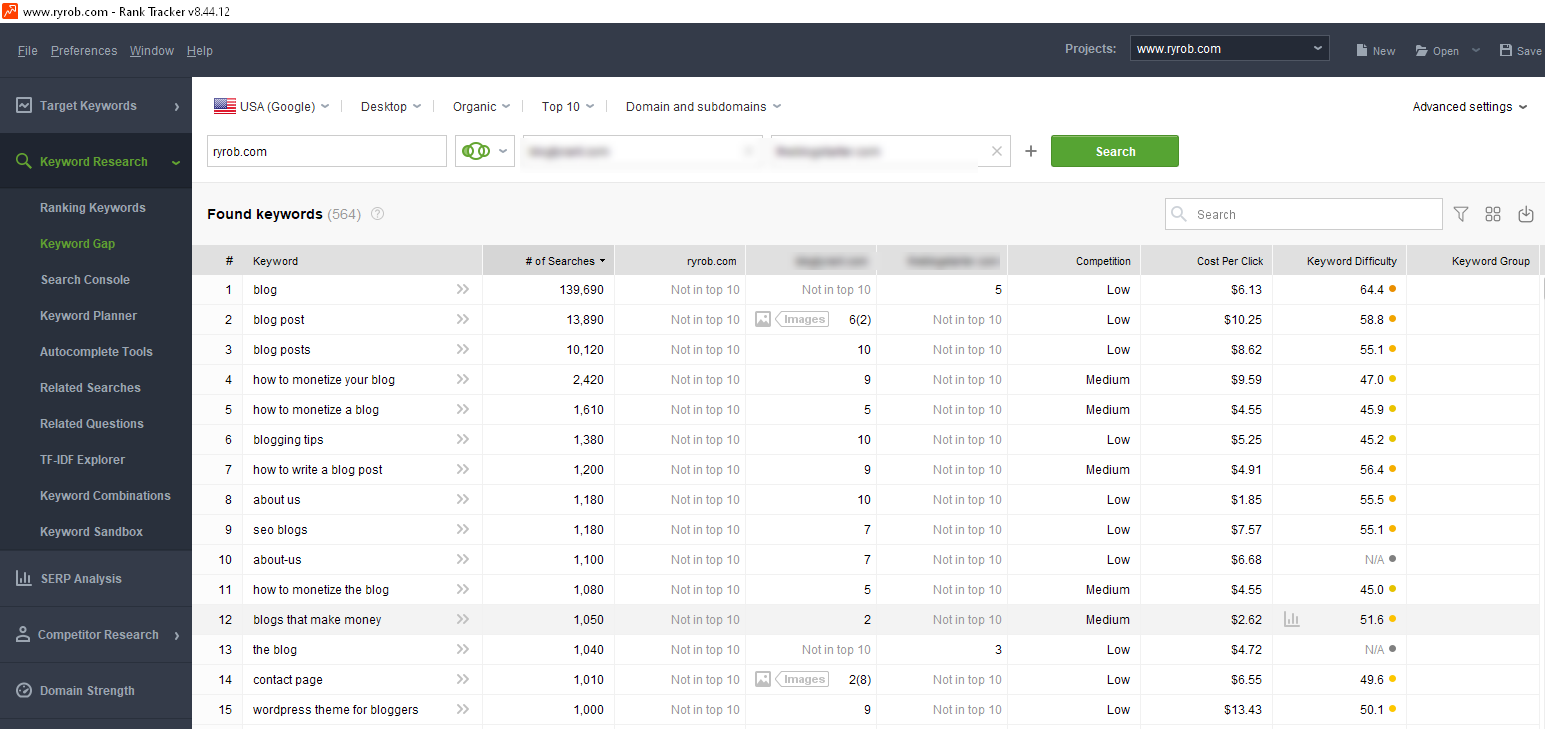The image size is (1545, 729).
Task: Open the Target Keywords module icon in sidebar
Action: pyautogui.click(x=22, y=105)
